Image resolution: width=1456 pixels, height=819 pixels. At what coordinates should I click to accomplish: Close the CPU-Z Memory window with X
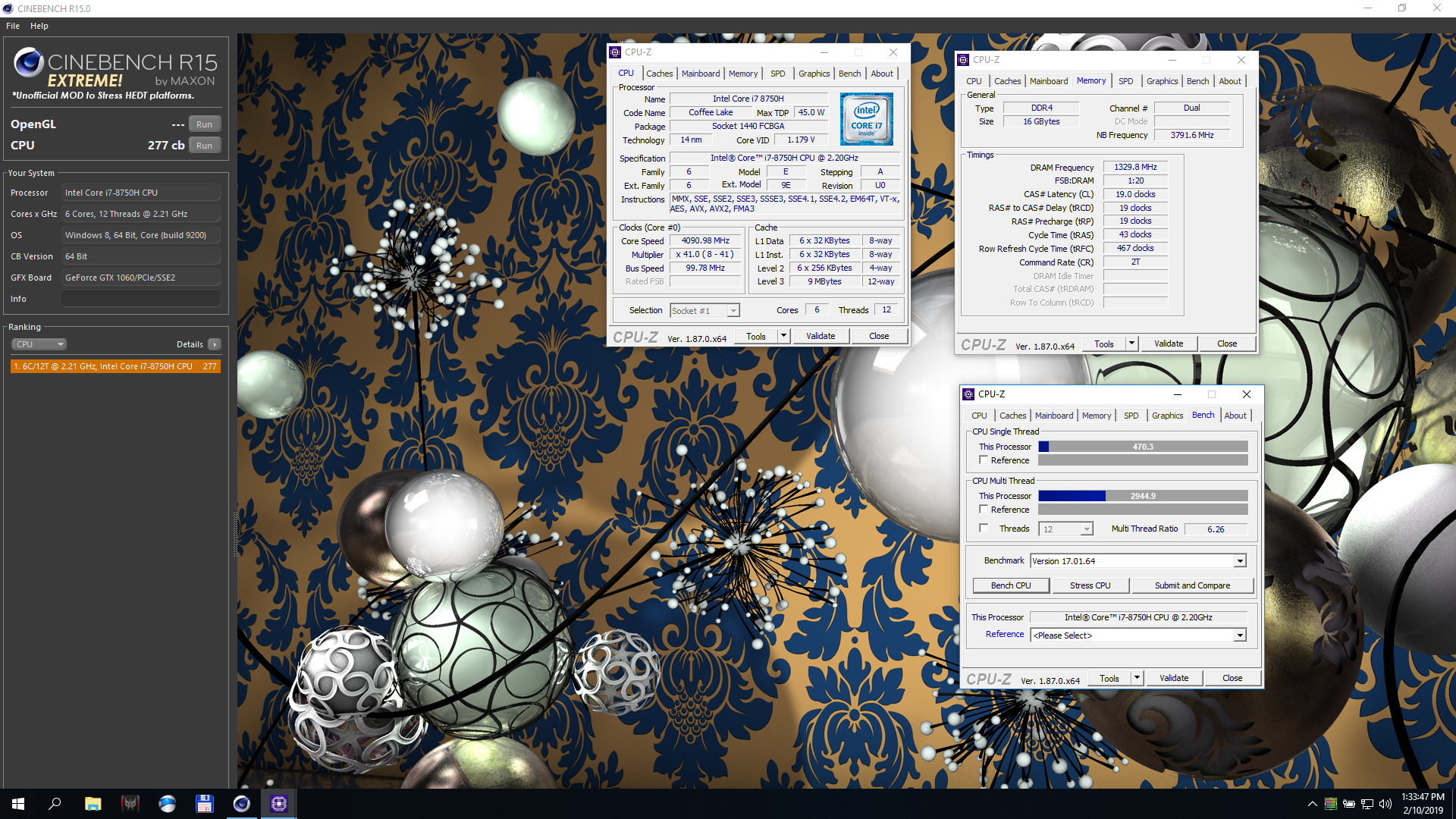(x=1241, y=60)
